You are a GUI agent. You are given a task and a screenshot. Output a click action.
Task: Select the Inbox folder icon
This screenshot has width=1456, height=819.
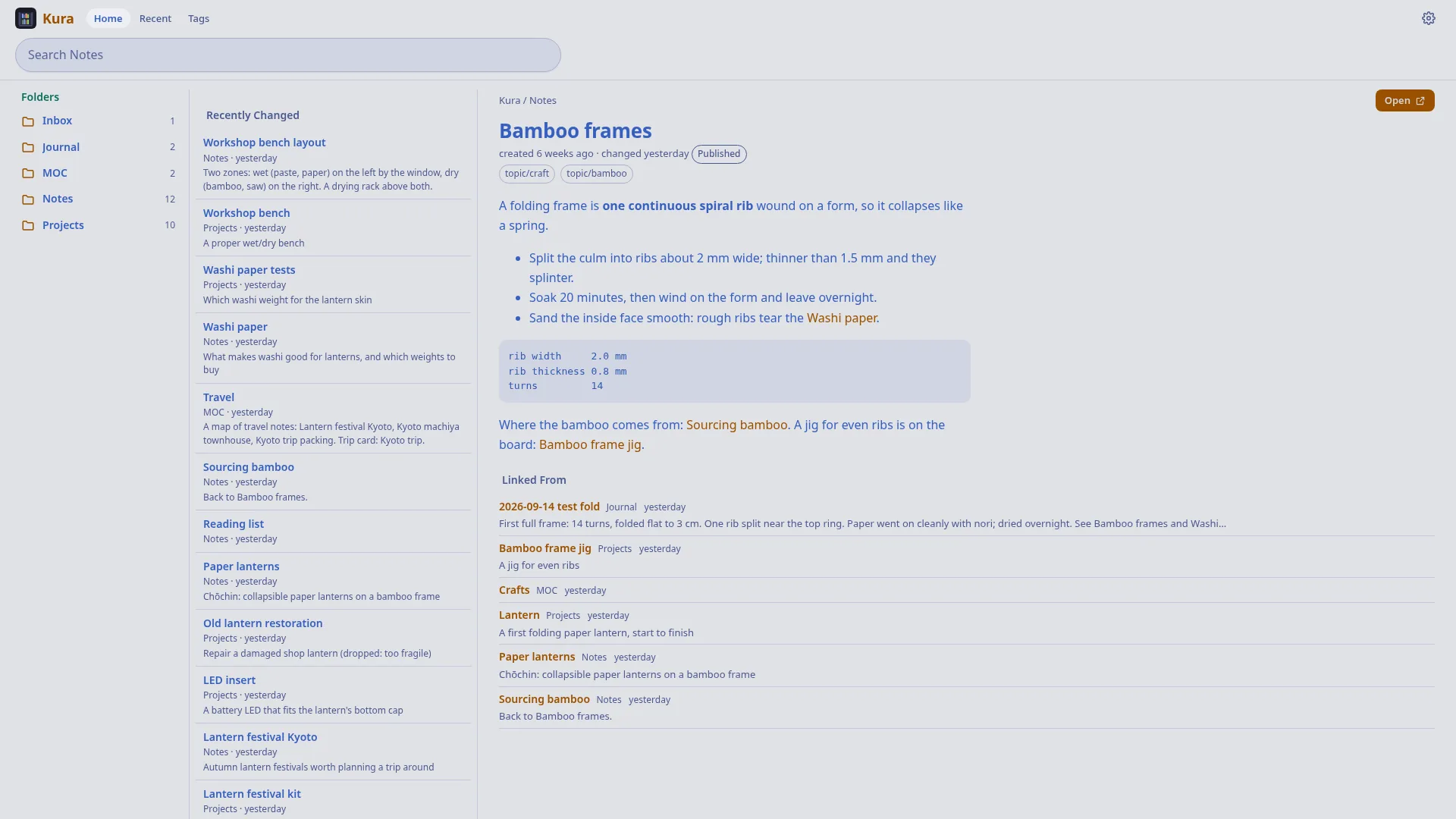28,121
